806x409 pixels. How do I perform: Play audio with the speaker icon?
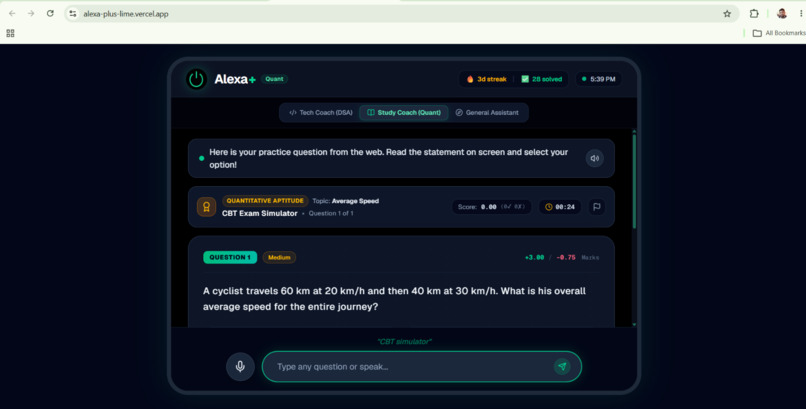pos(595,158)
